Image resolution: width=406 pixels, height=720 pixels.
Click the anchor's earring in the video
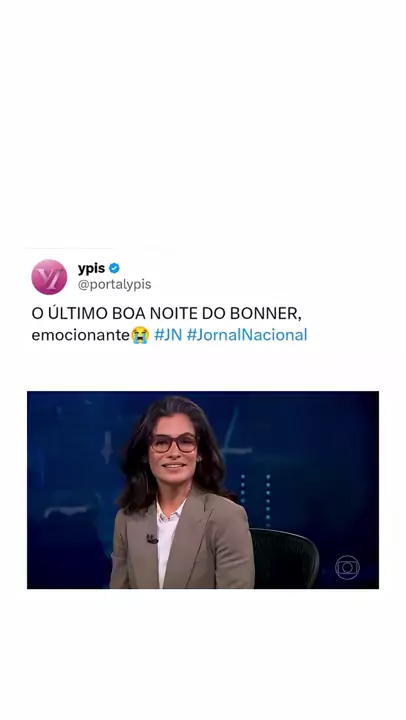pos(199,459)
